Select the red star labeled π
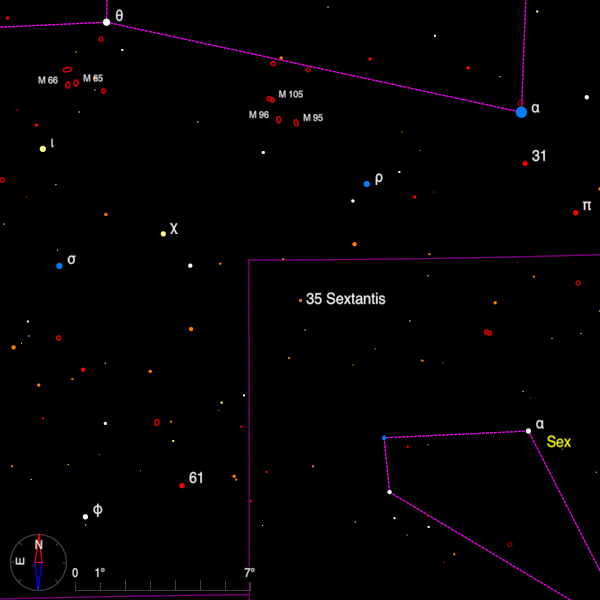This screenshot has width=600, height=600. point(576,213)
